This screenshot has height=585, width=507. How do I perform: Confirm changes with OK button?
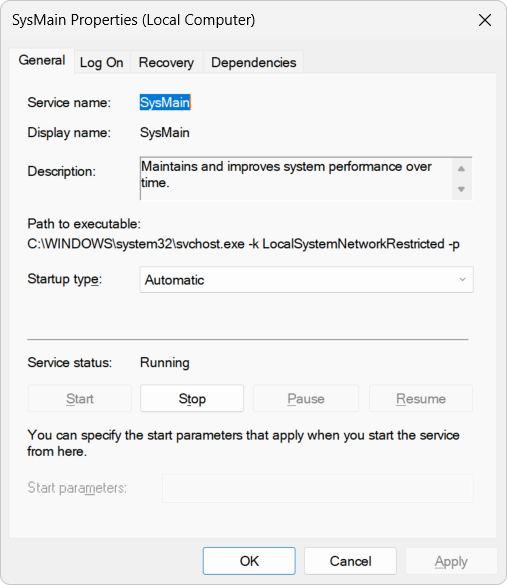(x=249, y=561)
